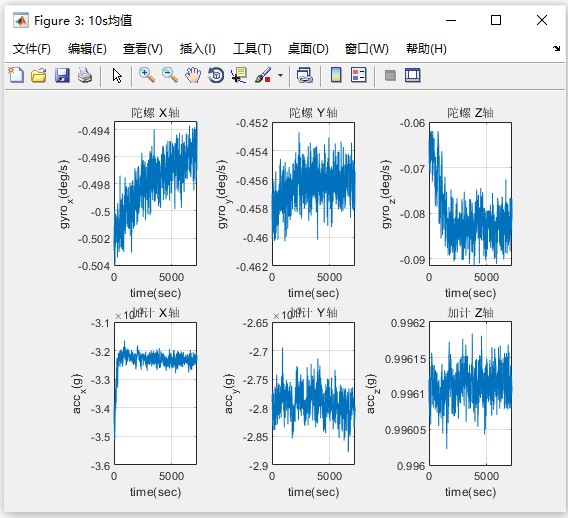Click the Hide Plot Tools icon
The height and width of the screenshot is (518, 568).
(x=390, y=75)
